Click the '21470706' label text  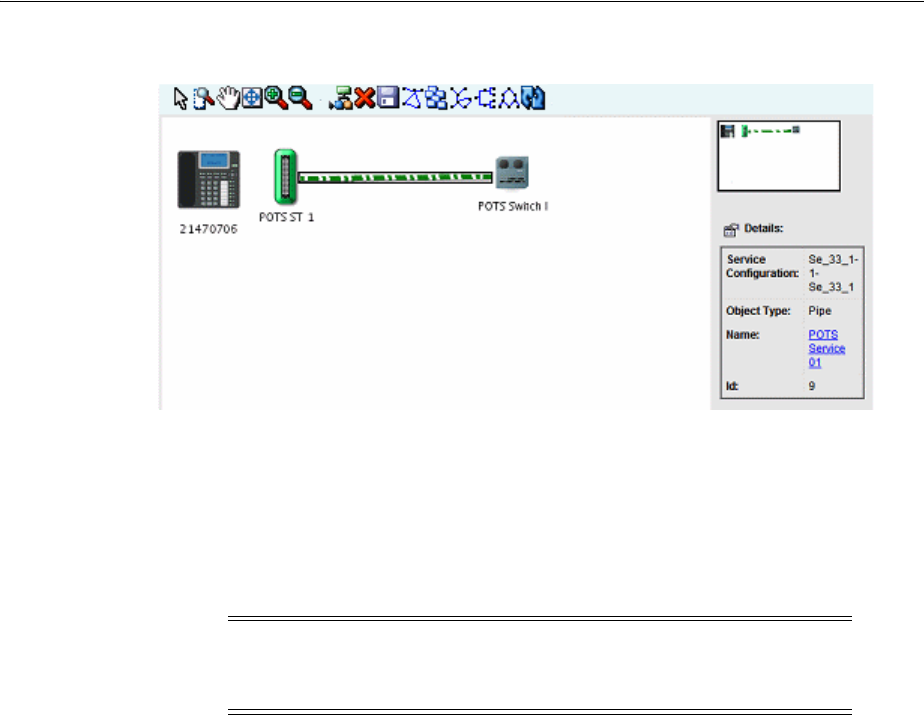tap(209, 229)
